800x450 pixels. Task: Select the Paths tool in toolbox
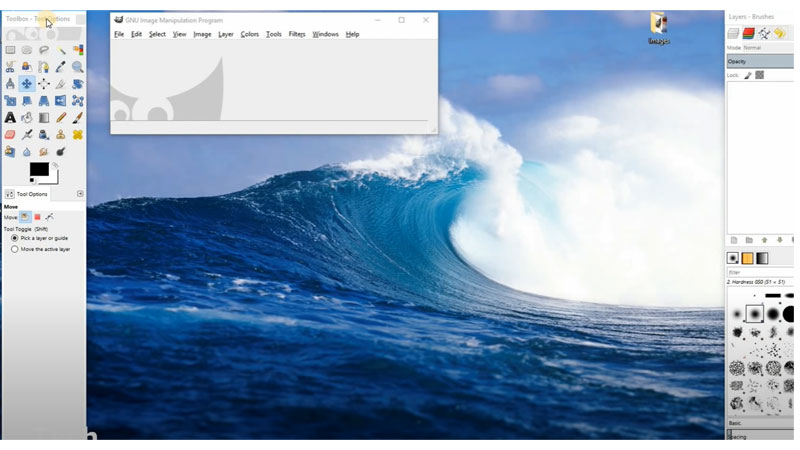[x=44, y=67]
